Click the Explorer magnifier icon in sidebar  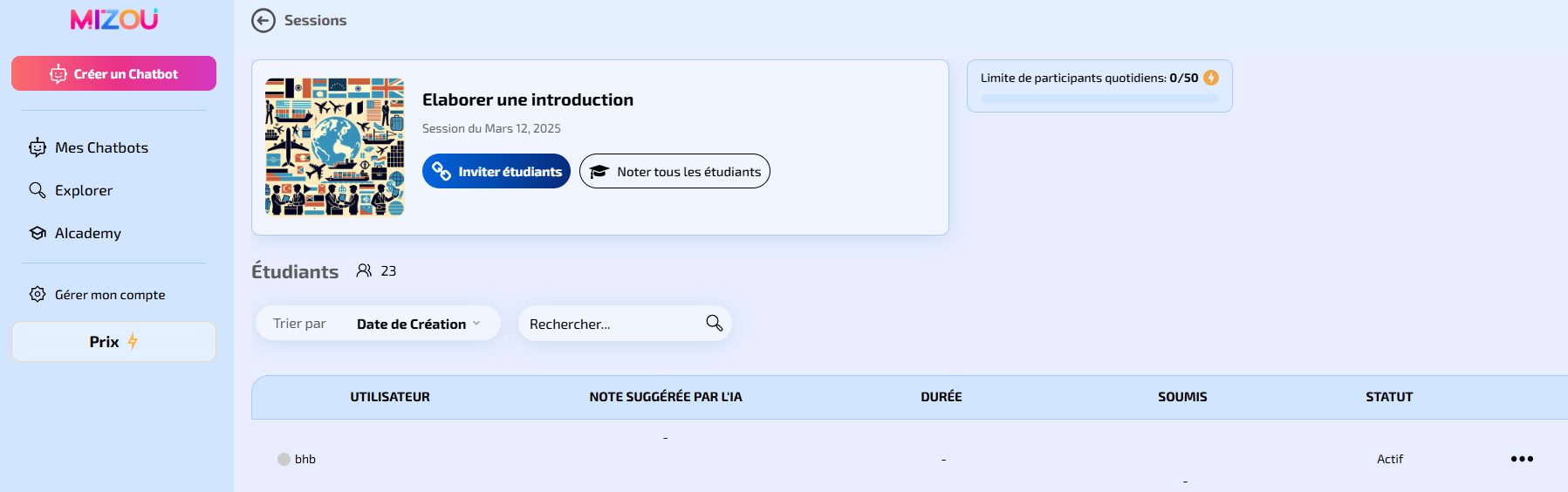38,190
